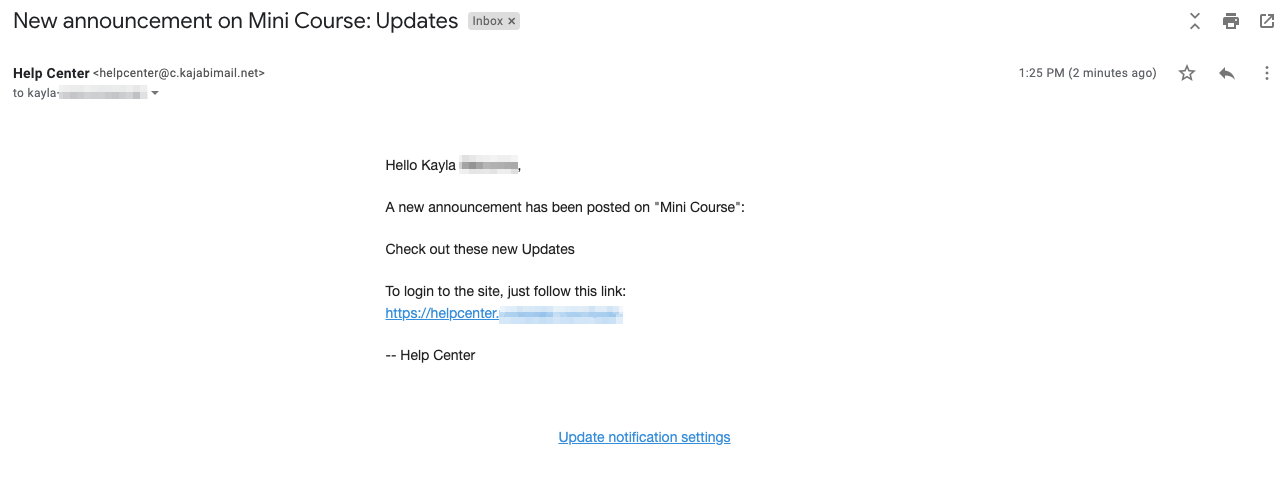Click the email subject line about Mini Course

(236, 21)
